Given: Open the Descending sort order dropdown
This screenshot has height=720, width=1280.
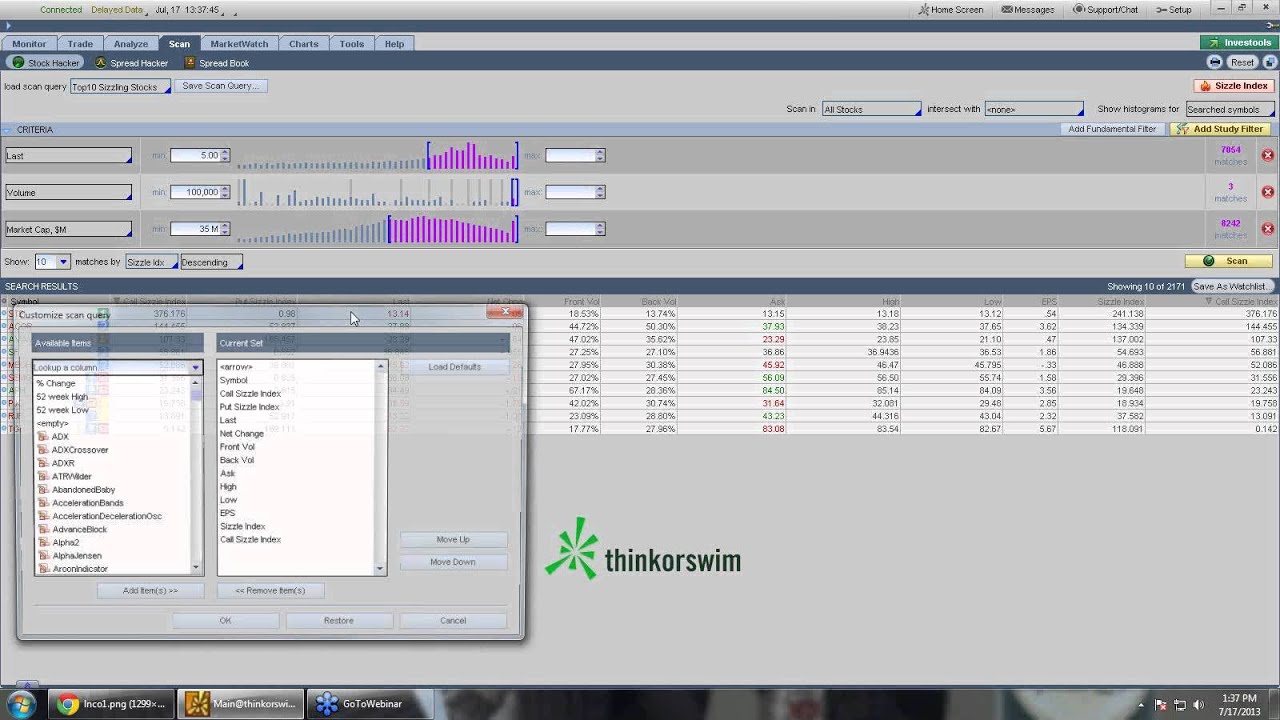Looking at the screenshot, I should (x=211, y=262).
